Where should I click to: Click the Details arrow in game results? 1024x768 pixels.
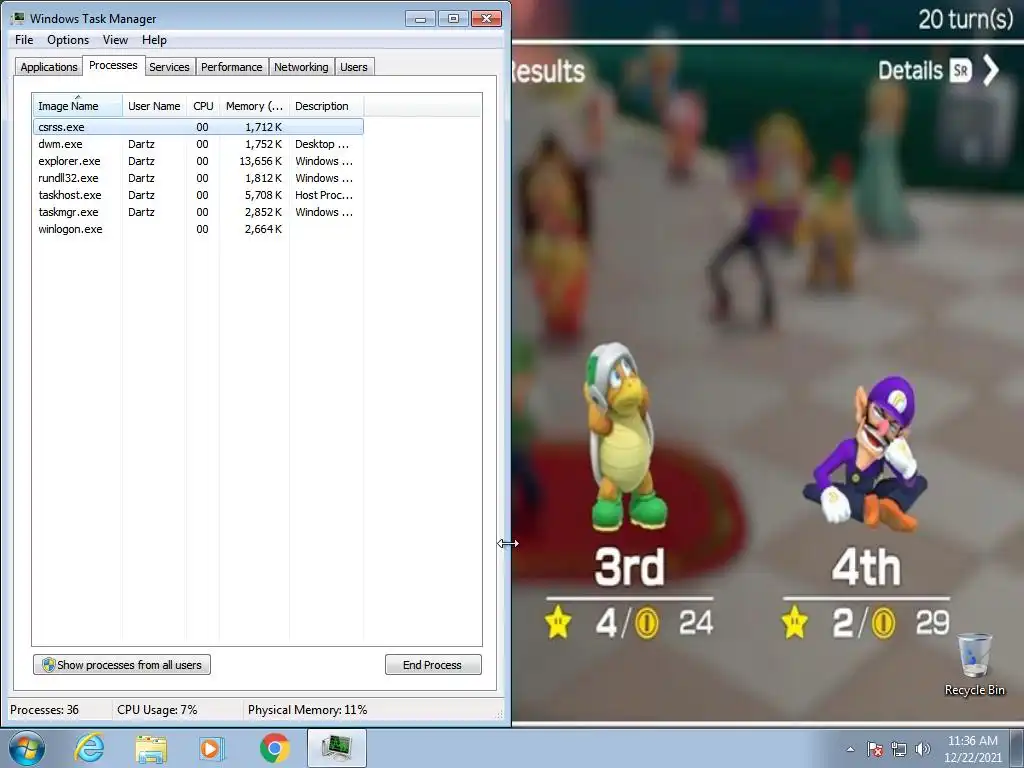click(x=991, y=70)
